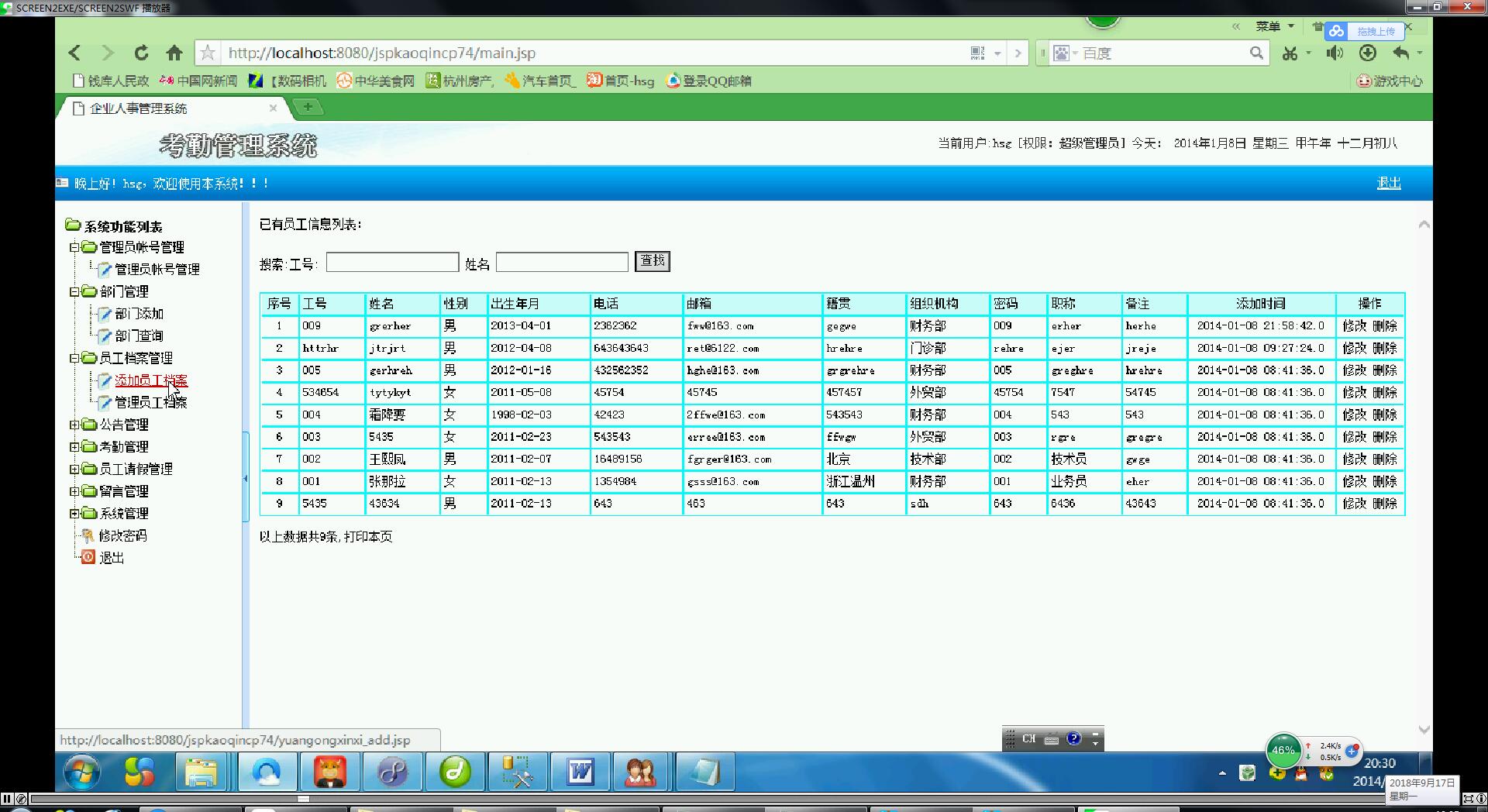Click 退出 link in blue header
The image size is (1488, 812).
point(1388,183)
